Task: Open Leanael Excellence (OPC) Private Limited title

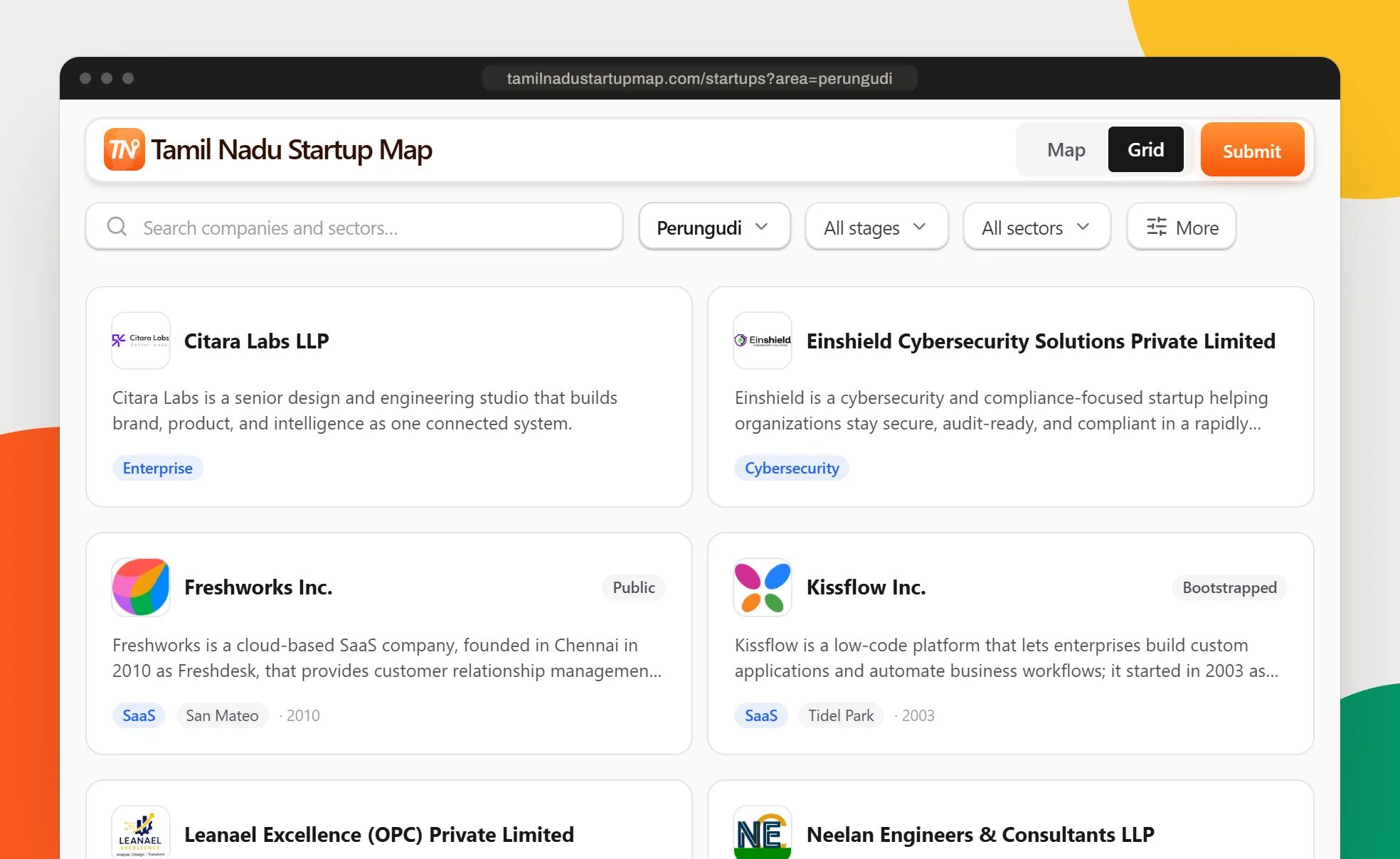Action: coord(379,834)
